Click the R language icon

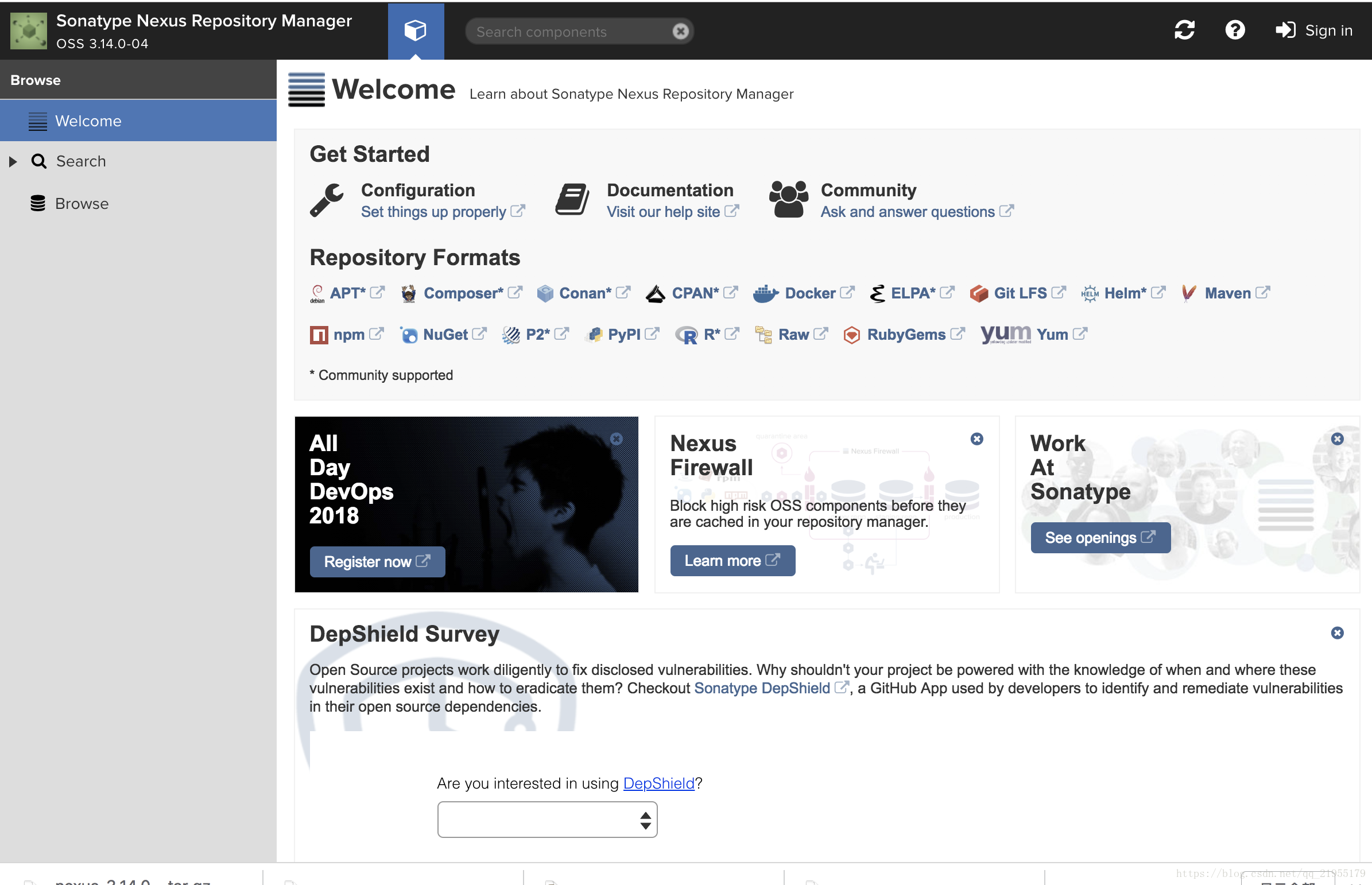tap(687, 335)
